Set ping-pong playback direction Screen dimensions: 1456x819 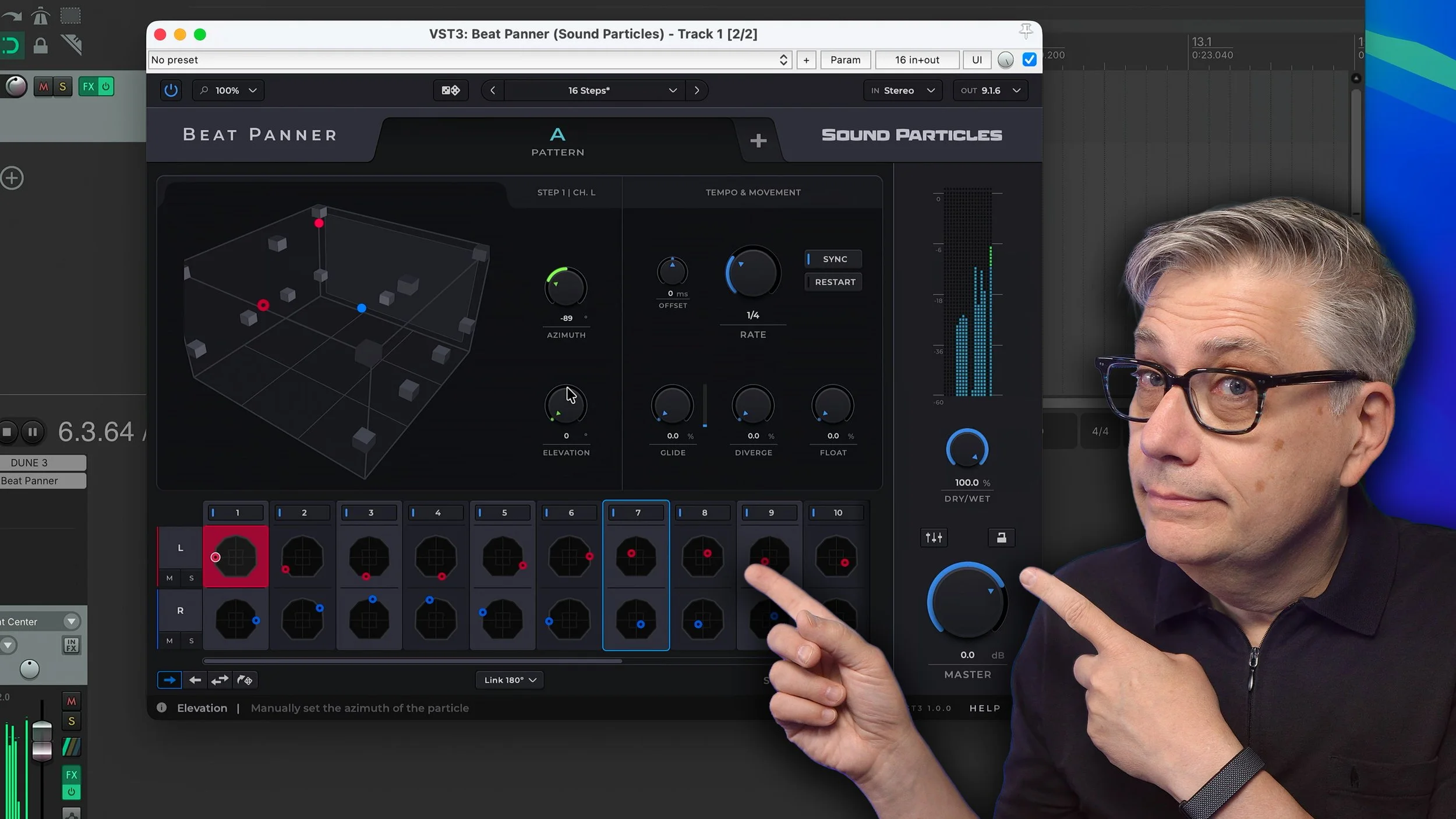click(x=220, y=680)
